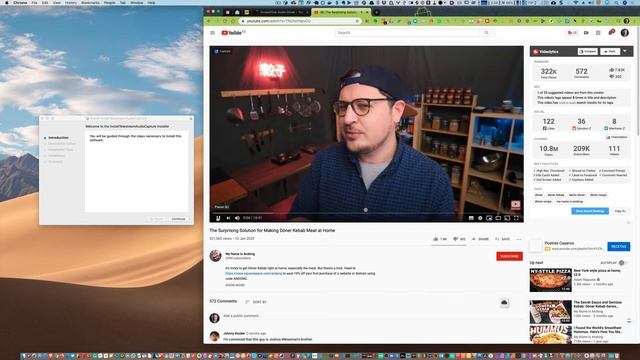Open the Apple menu
The height and width of the screenshot is (360, 640).
[7, 2]
